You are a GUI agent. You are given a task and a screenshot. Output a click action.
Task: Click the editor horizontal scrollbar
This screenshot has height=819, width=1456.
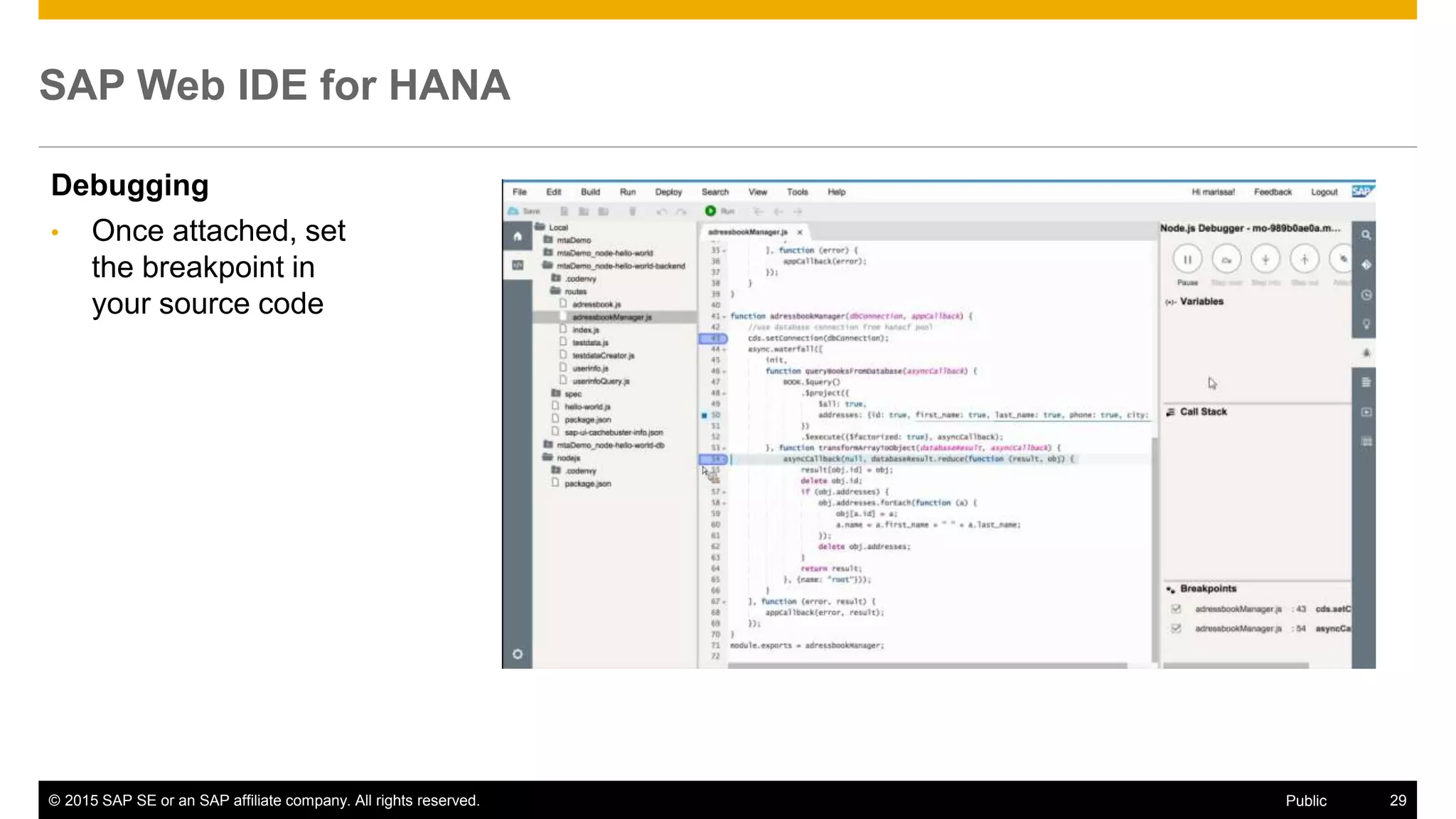pyautogui.click(x=927, y=665)
